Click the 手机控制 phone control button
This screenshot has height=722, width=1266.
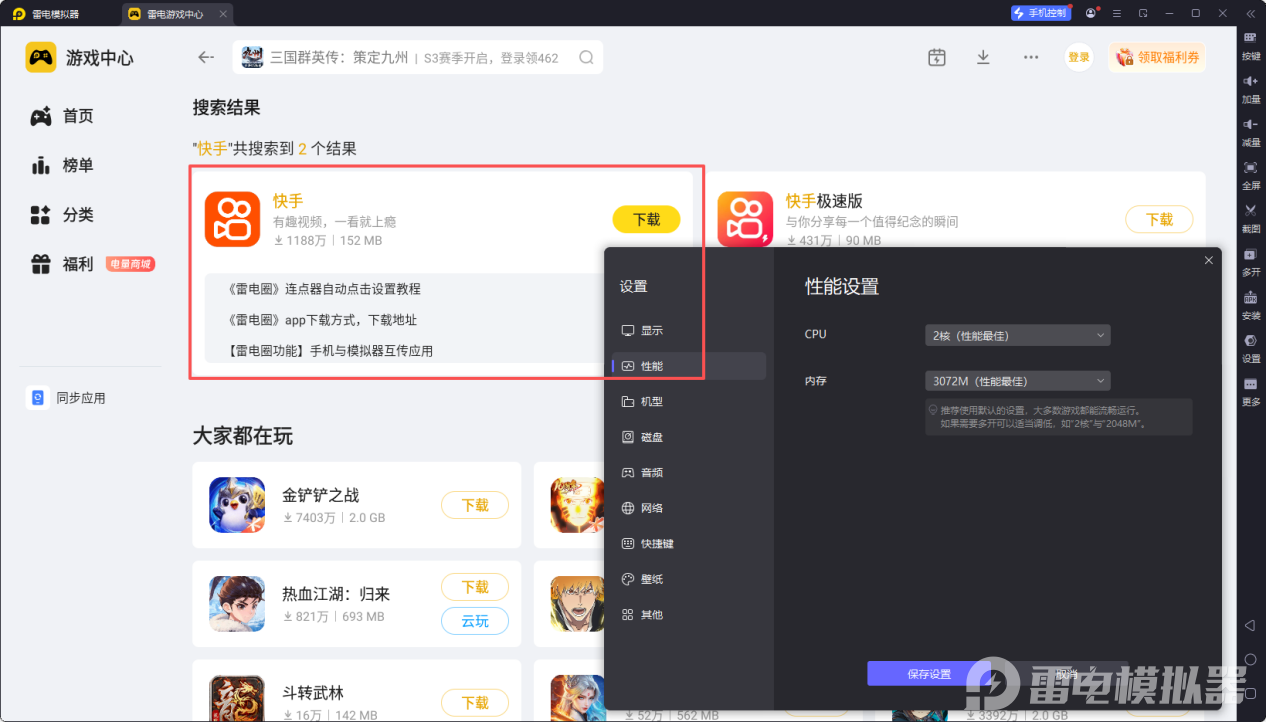pos(1040,13)
